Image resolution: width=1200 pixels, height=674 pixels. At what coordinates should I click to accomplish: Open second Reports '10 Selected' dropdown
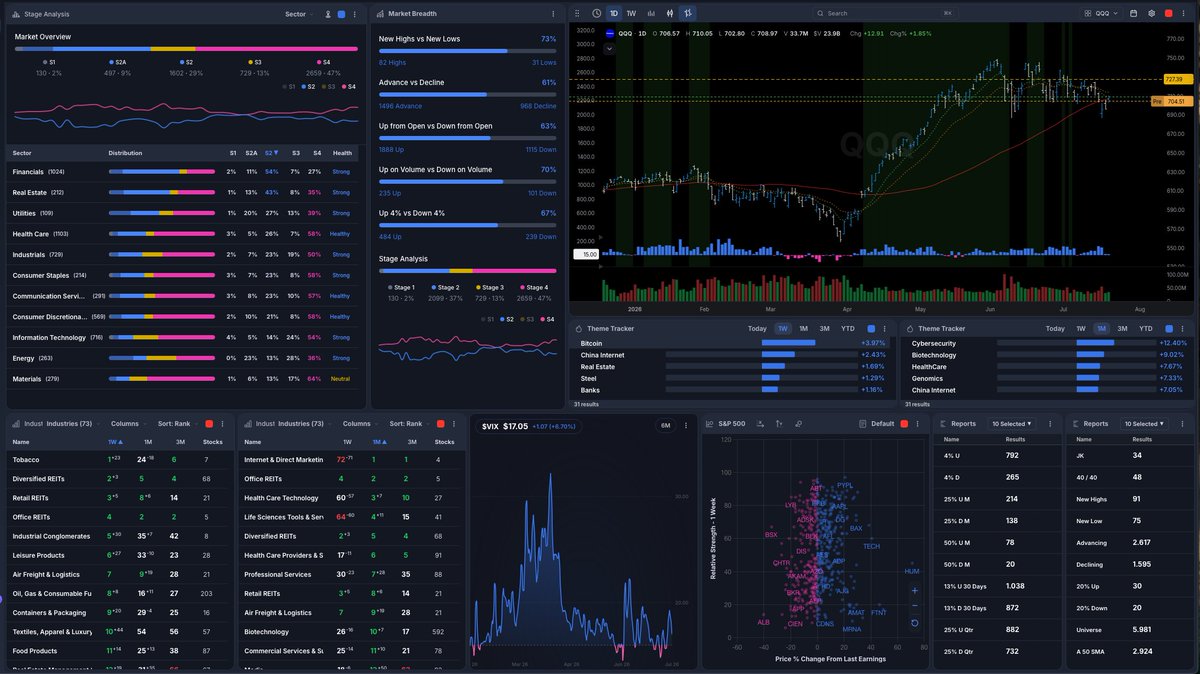click(1144, 423)
